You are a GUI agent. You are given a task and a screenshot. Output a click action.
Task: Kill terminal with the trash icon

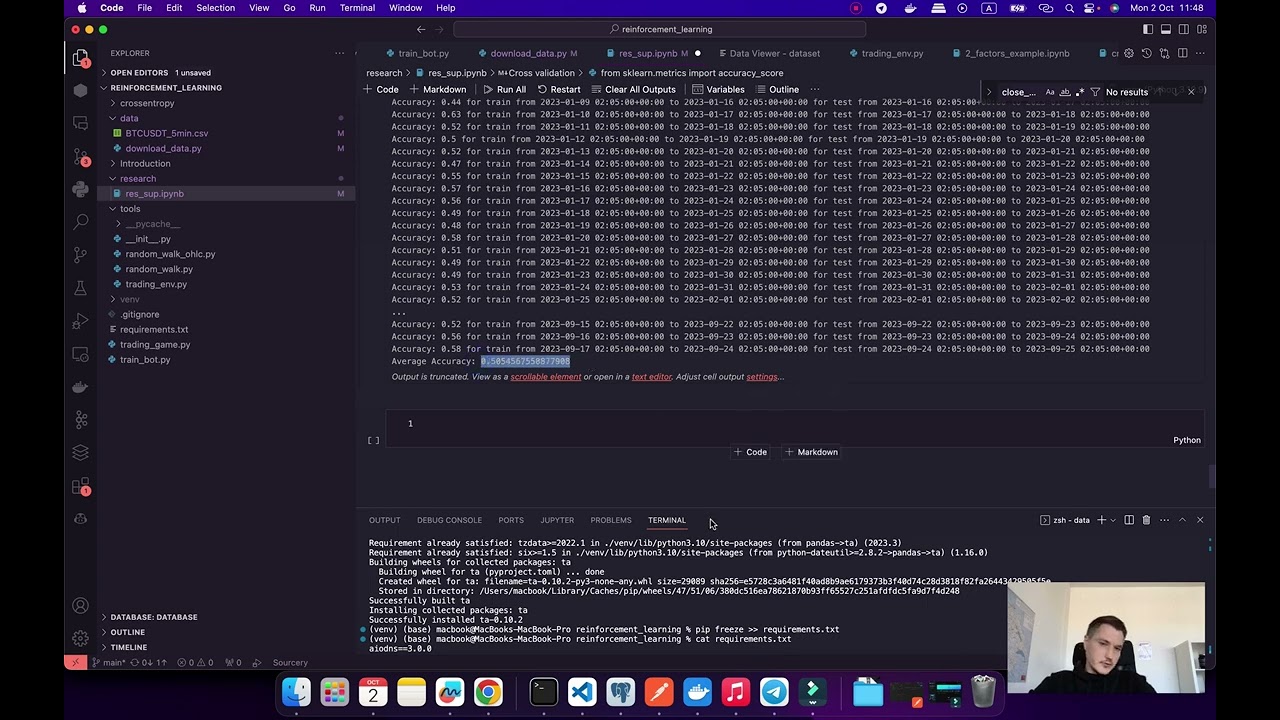click(x=1146, y=520)
